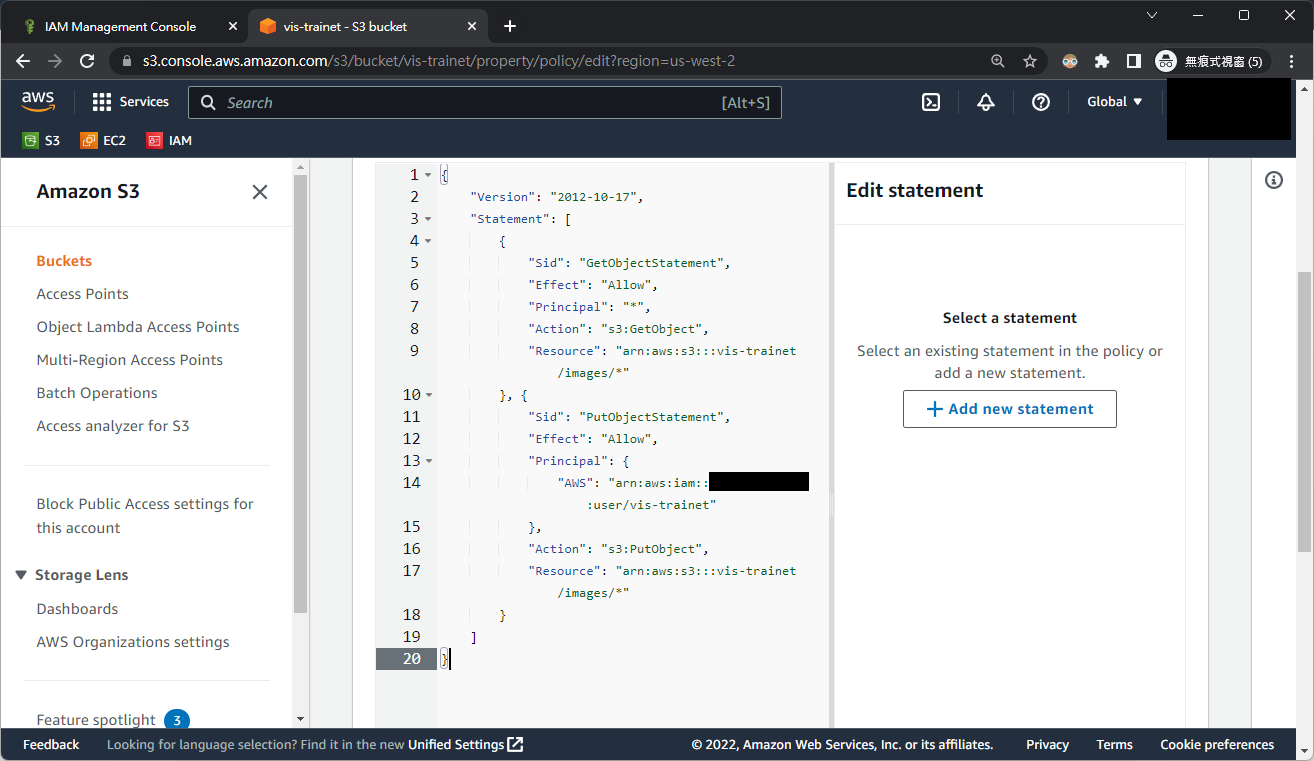Open the Terms footer link

click(1114, 745)
